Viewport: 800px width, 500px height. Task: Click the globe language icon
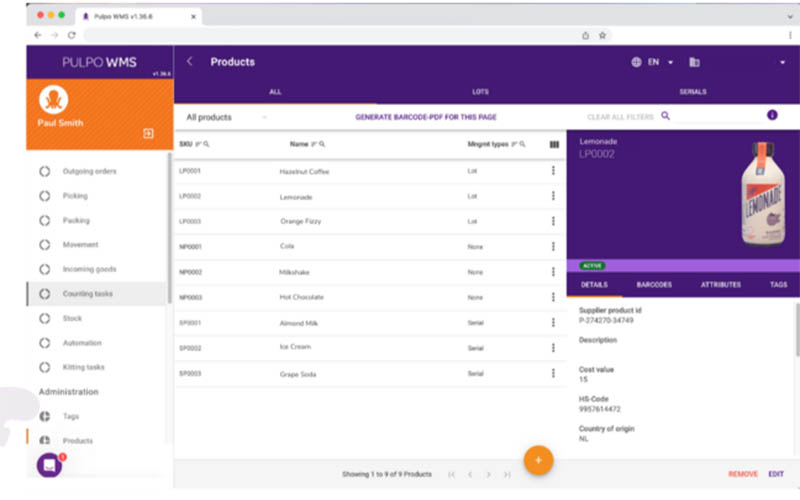636,62
